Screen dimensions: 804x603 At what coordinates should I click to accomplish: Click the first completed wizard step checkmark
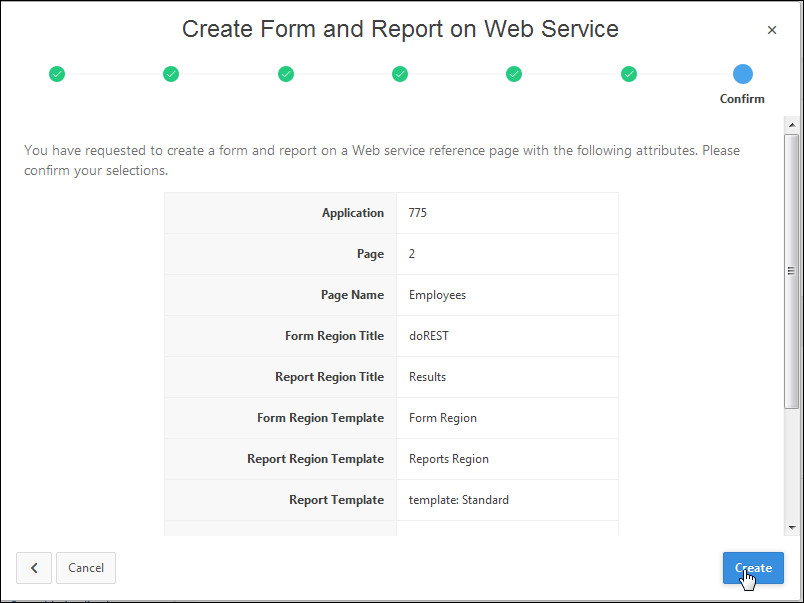[x=57, y=73]
